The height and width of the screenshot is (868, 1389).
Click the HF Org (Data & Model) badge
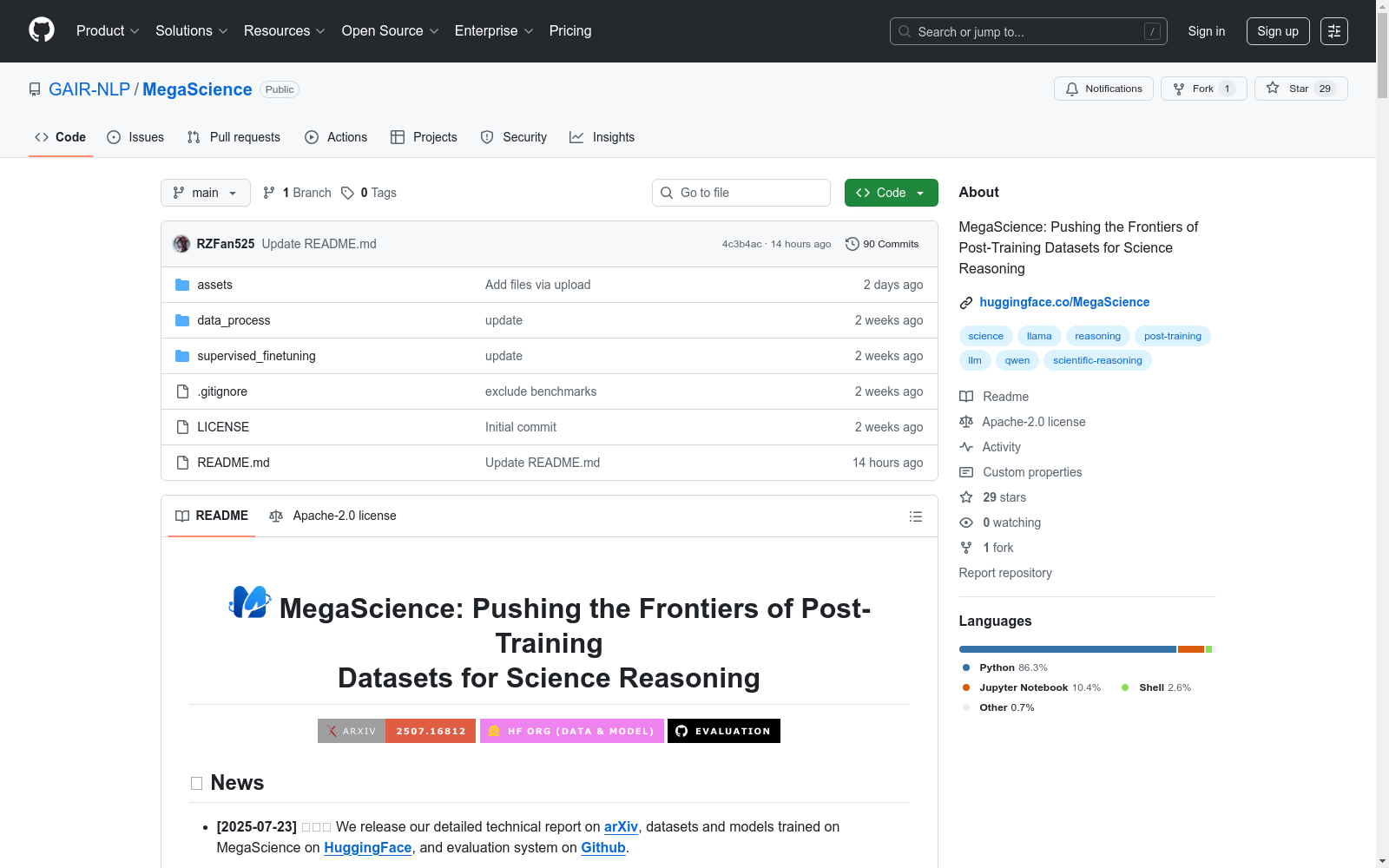[x=572, y=731]
